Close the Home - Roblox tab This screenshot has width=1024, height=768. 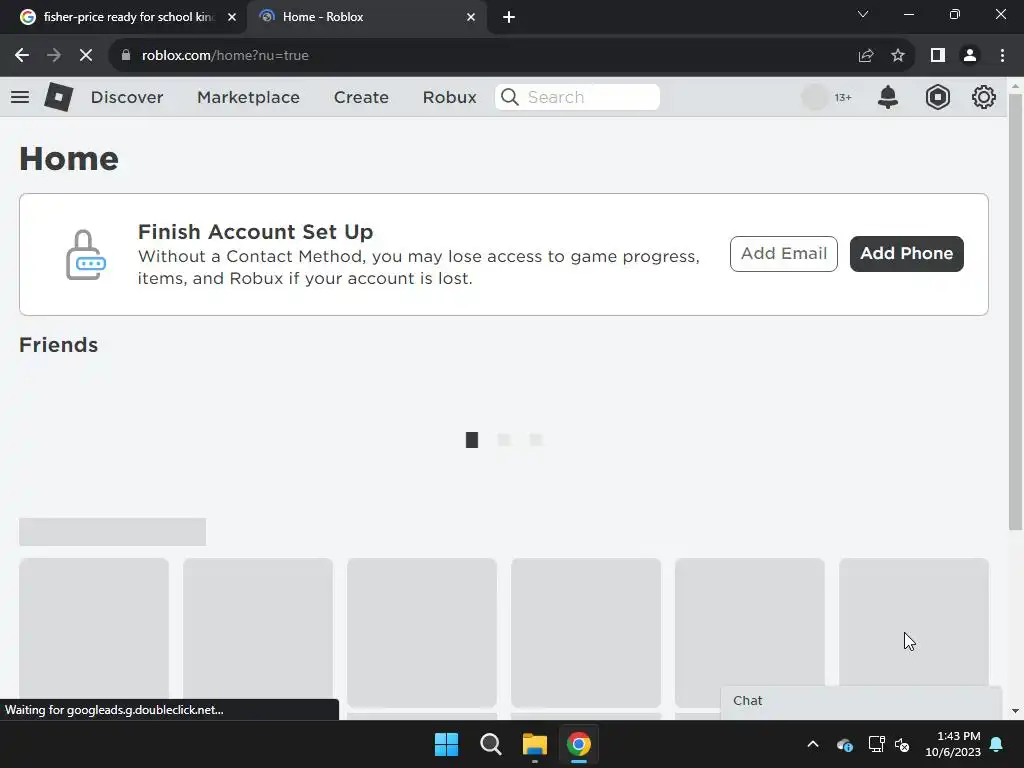pos(471,17)
